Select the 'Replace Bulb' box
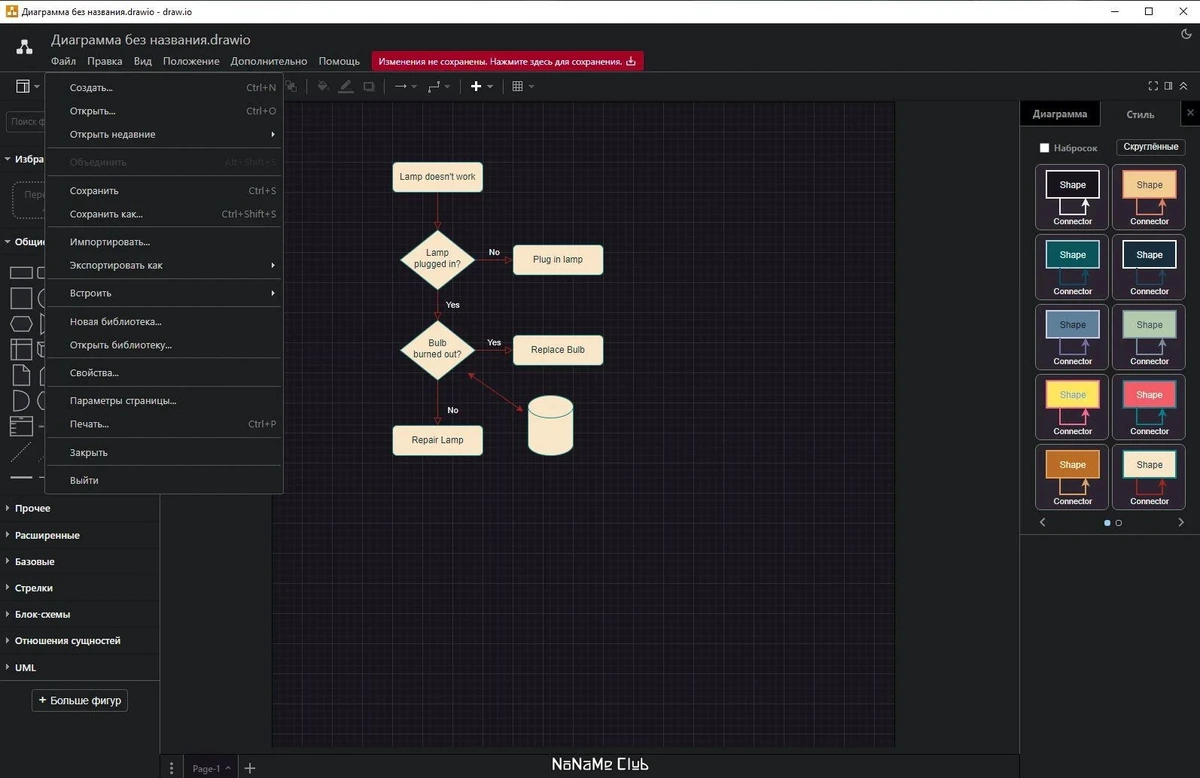This screenshot has height=778, width=1200. 558,350
